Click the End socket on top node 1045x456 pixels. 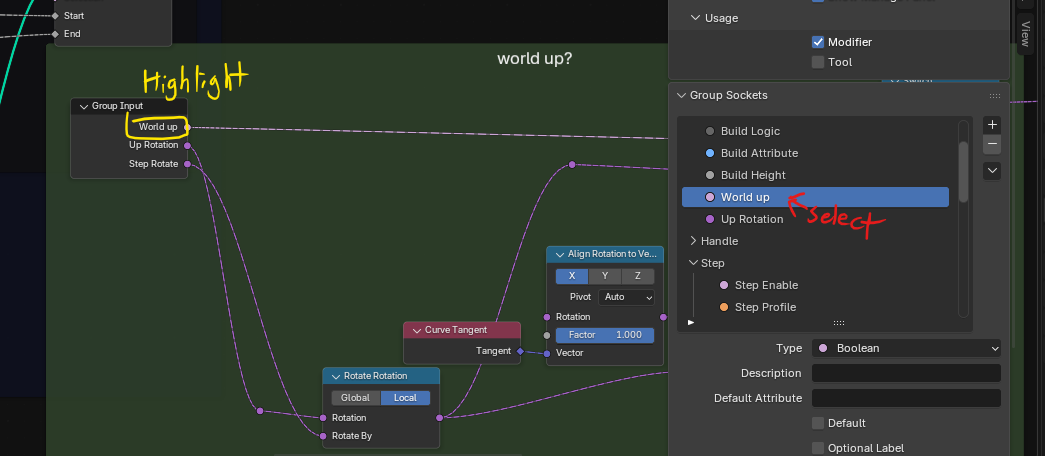point(55,34)
